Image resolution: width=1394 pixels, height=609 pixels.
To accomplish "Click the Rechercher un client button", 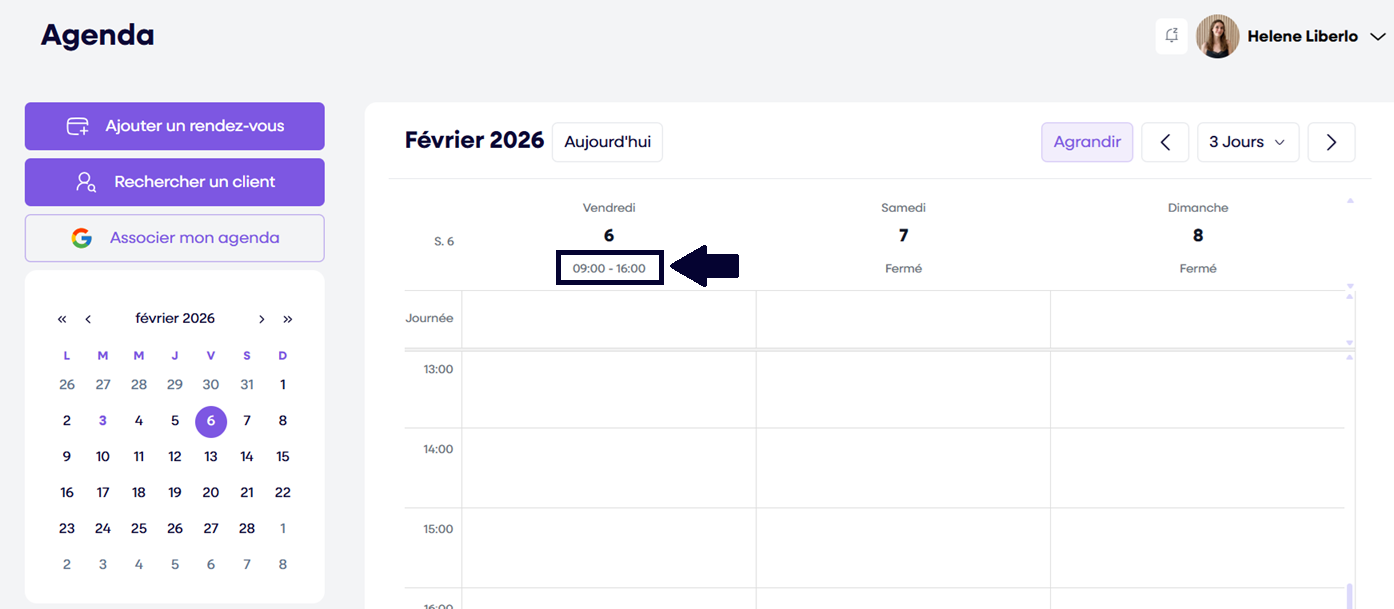I will coord(174,182).
